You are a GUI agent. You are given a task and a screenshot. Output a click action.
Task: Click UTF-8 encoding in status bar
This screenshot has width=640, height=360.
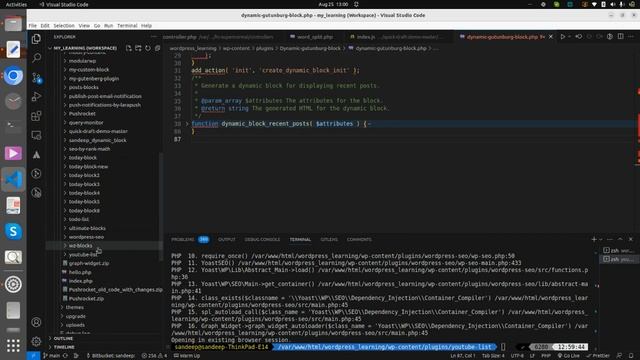coord(517,356)
